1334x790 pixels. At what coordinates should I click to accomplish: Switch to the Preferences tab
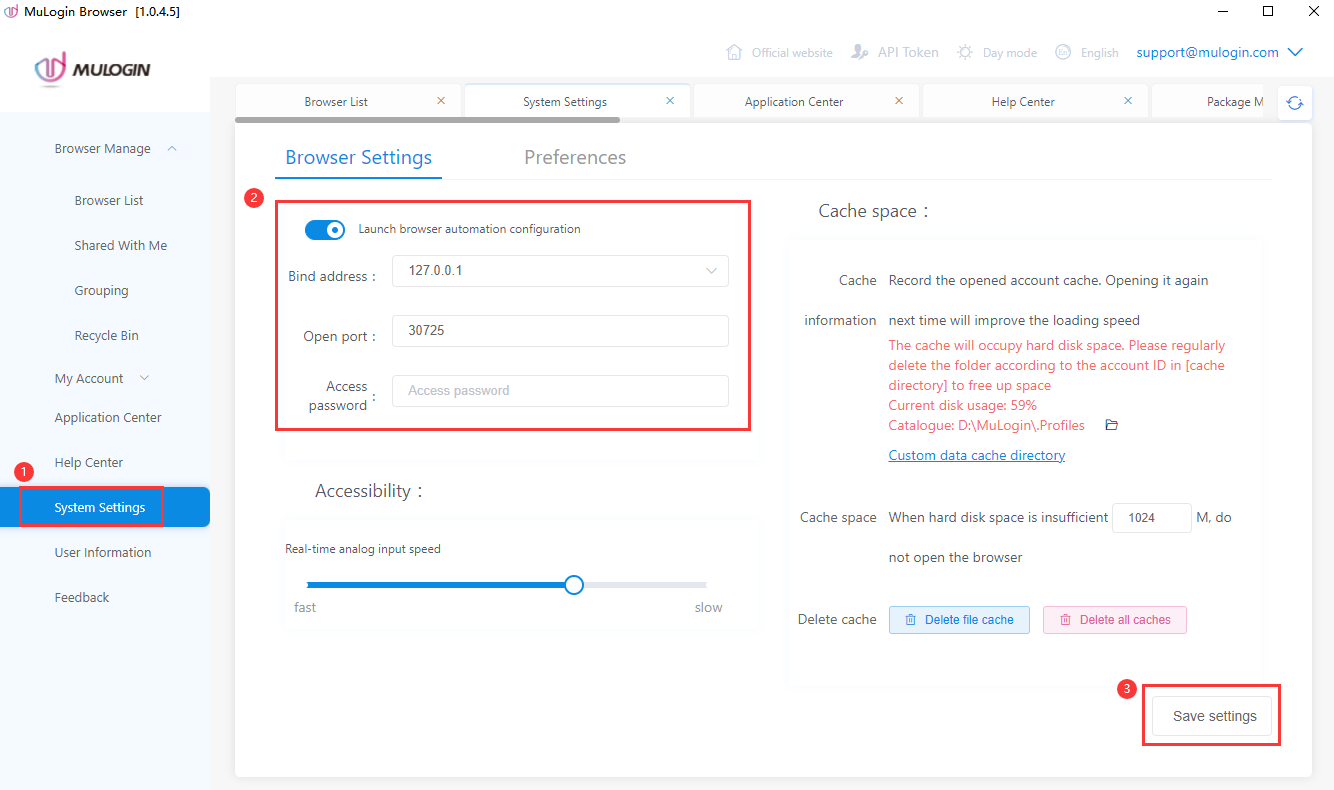pos(575,157)
